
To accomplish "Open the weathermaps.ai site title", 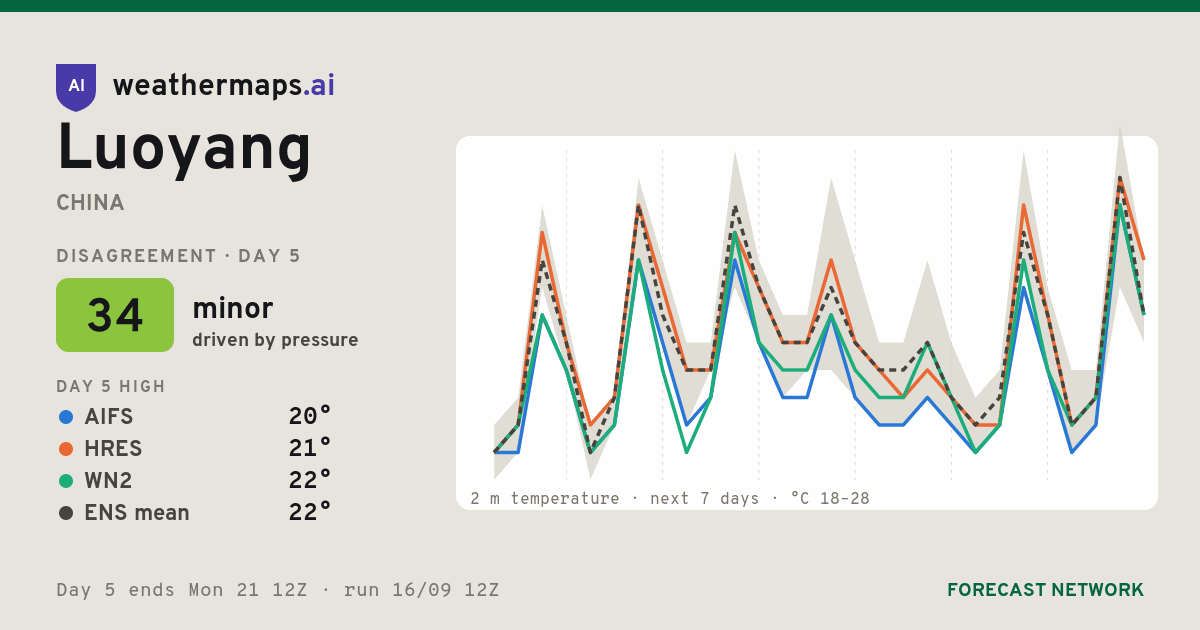I will click(x=224, y=86).
